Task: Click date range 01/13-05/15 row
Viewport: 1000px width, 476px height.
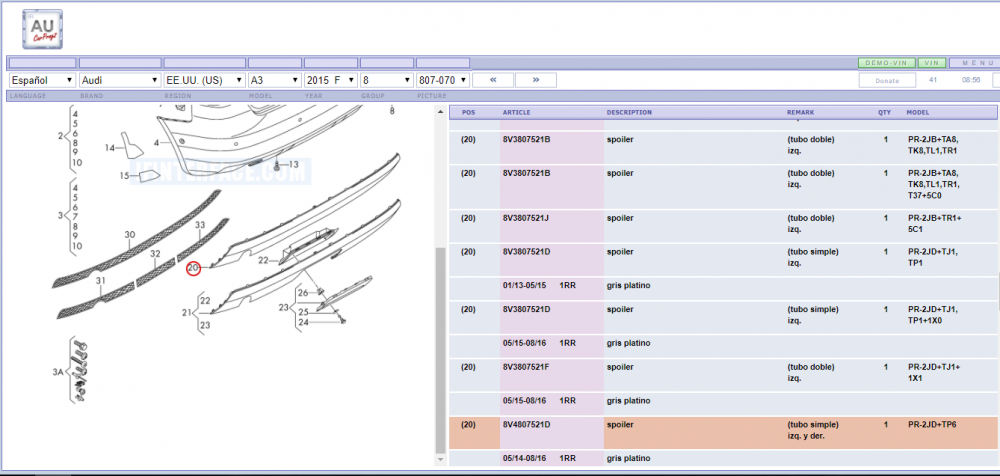Action: pyautogui.click(x=723, y=286)
